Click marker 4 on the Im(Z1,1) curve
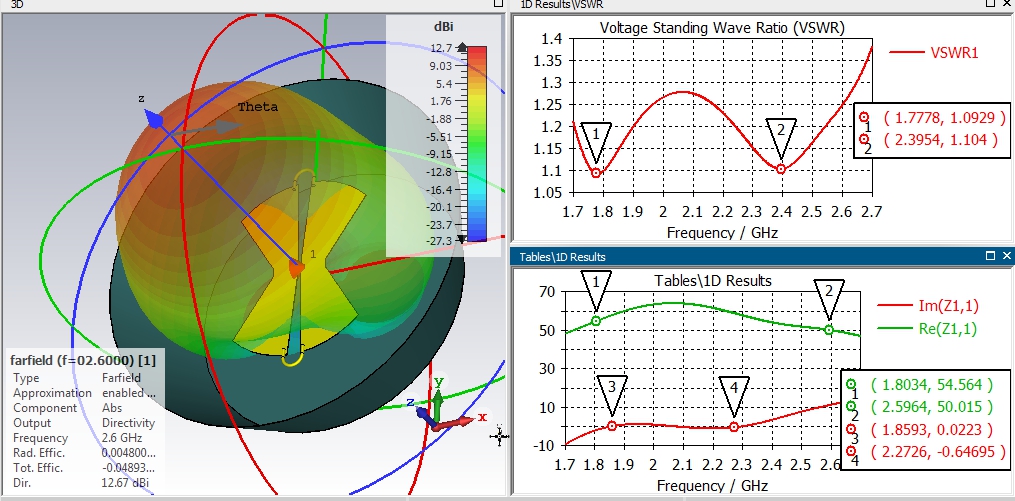The image size is (1015, 501). 734,427
